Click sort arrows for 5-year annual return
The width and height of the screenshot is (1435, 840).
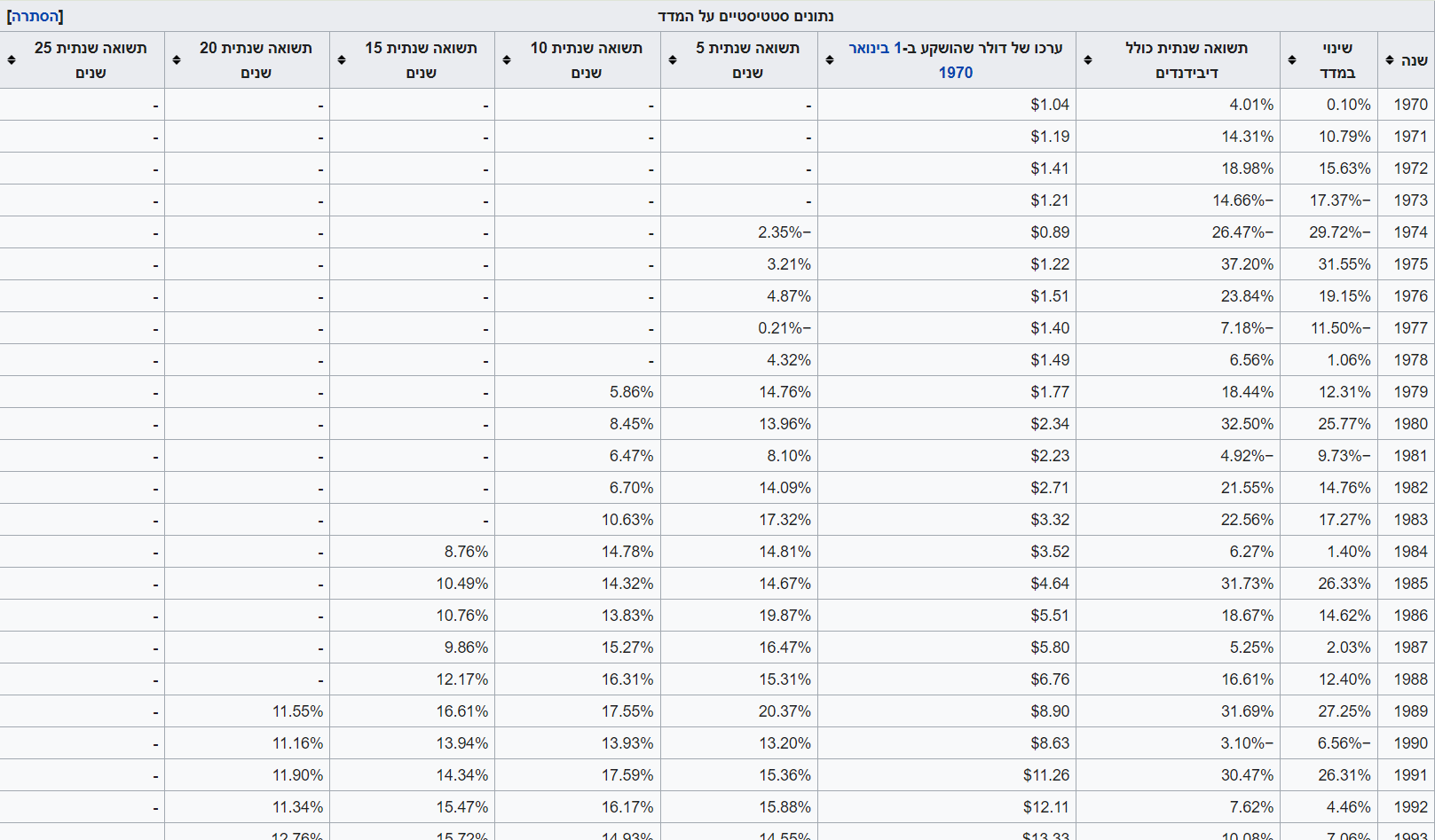coord(673,60)
